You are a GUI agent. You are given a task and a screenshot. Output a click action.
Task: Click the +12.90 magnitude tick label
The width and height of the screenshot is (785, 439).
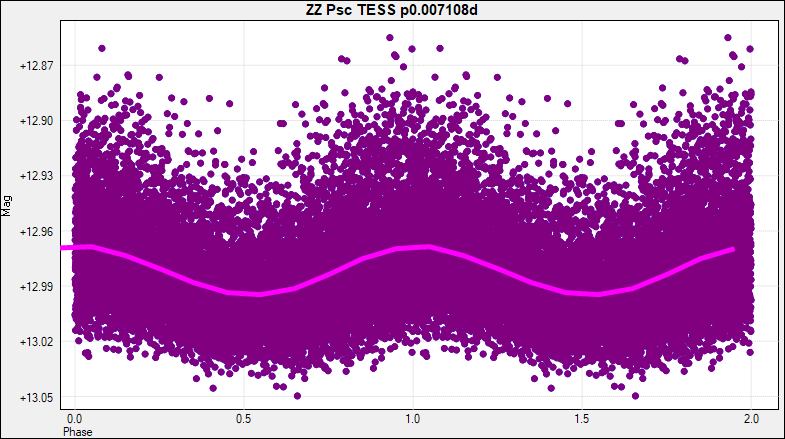pyautogui.click(x=37, y=121)
